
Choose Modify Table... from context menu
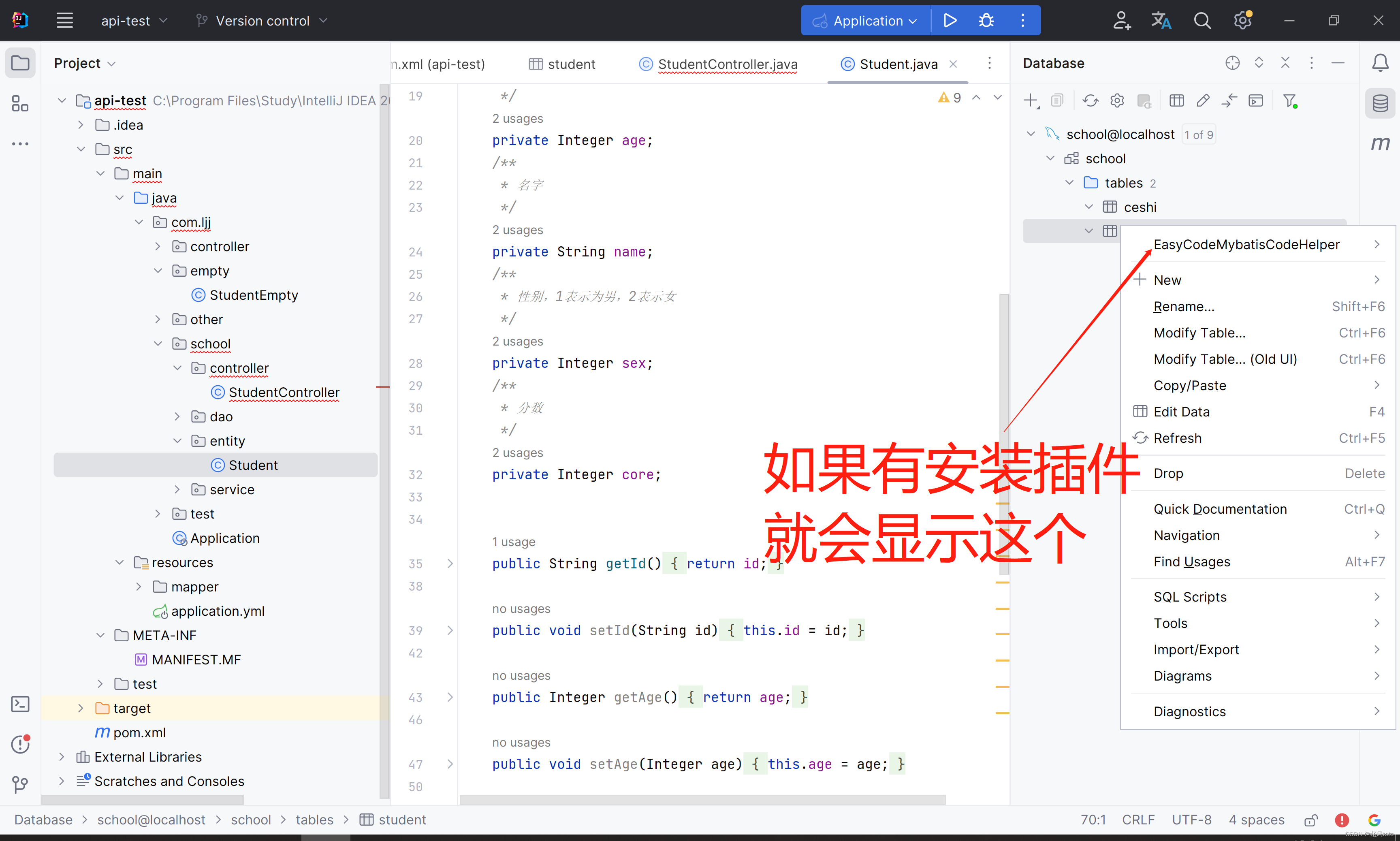point(1258,333)
